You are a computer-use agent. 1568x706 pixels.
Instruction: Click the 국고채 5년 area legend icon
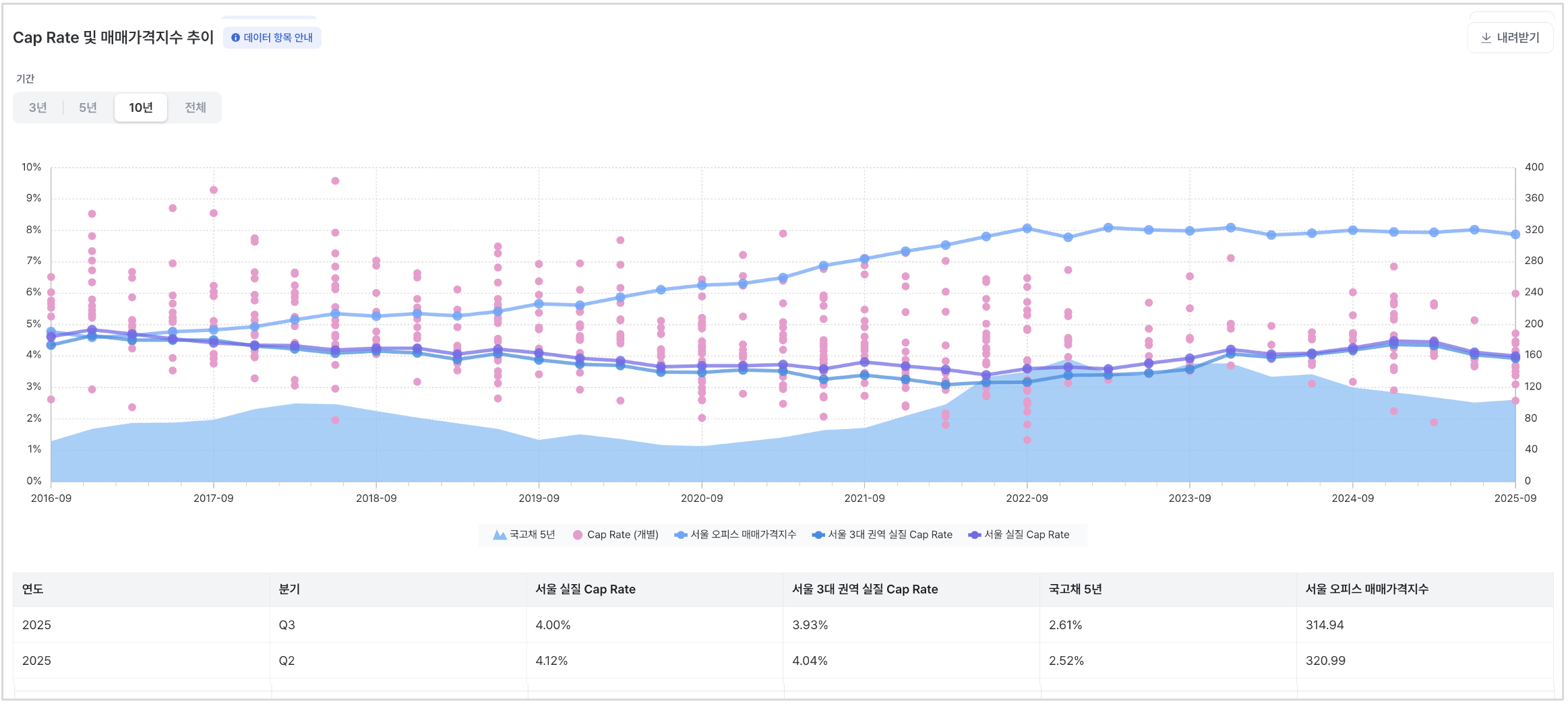[500, 535]
